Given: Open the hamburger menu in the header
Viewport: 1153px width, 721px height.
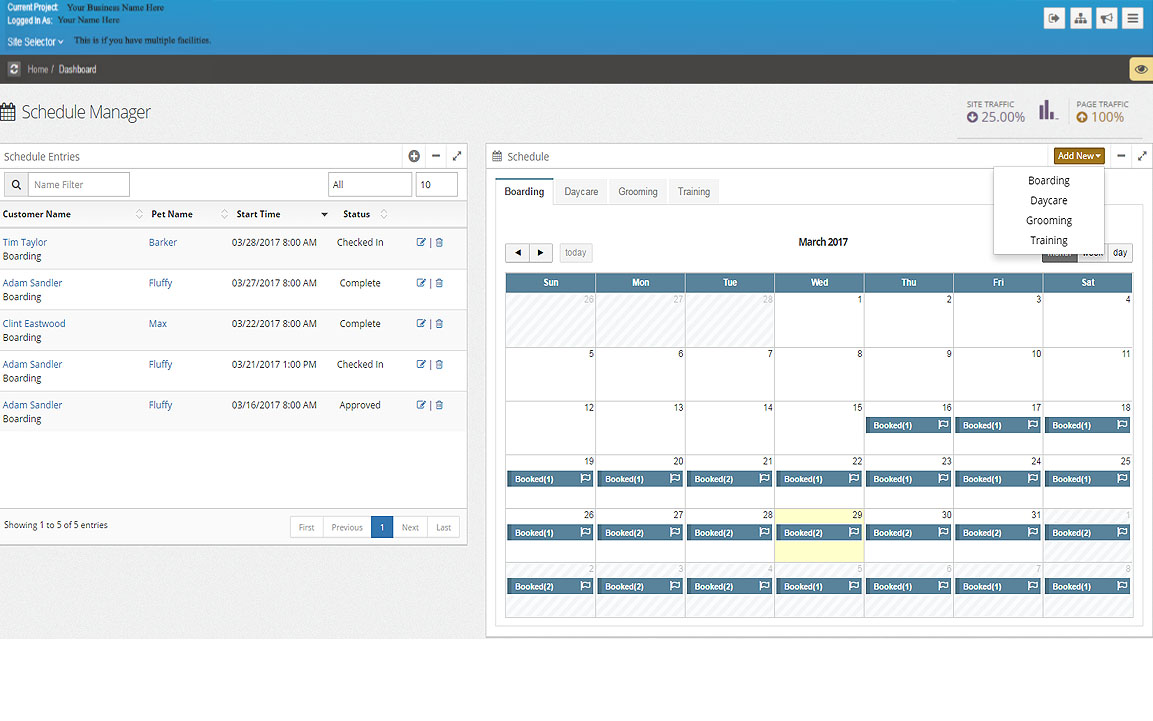Looking at the screenshot, I should [x=1132, y=18].
